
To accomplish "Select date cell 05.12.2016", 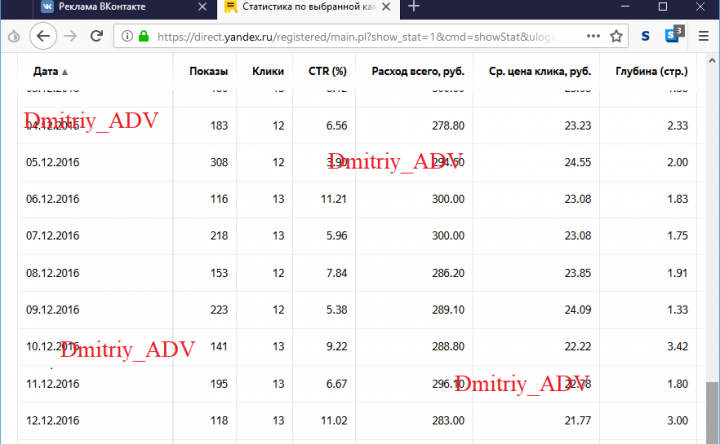I will click(52, 163).
